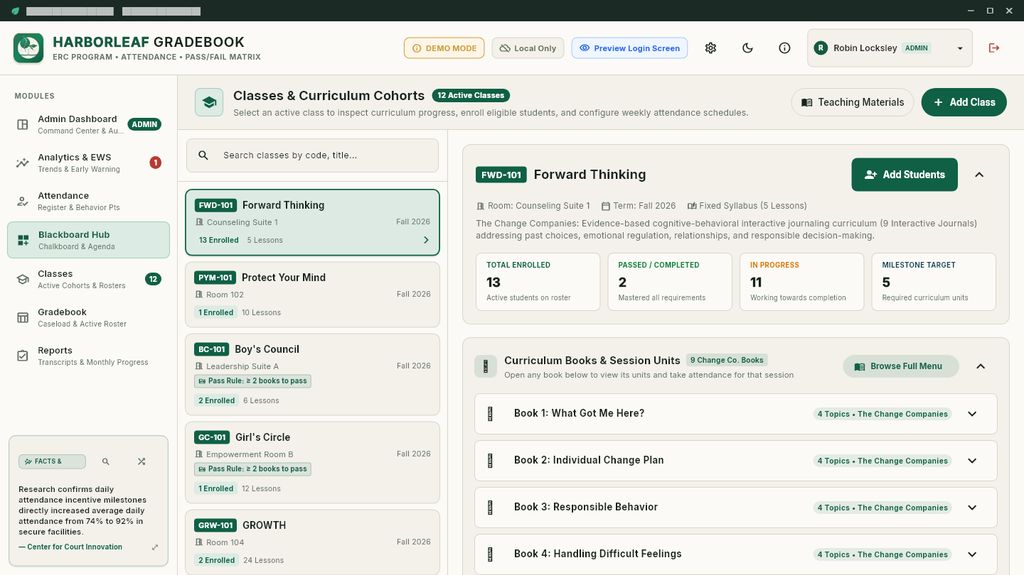Click the Admin Dashboard grid icon
Viewport: 1024px width, 575px height.
tap(23, 124)
